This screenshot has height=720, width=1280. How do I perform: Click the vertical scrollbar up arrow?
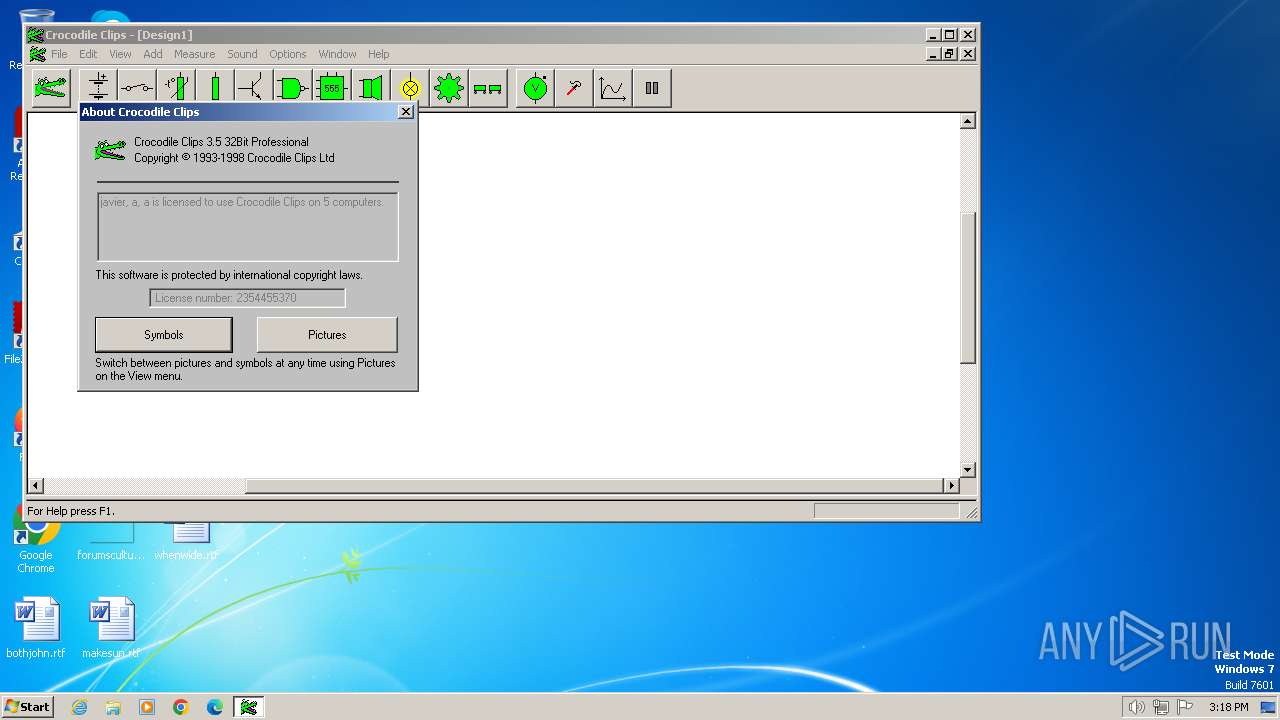(x=967, y=121)
